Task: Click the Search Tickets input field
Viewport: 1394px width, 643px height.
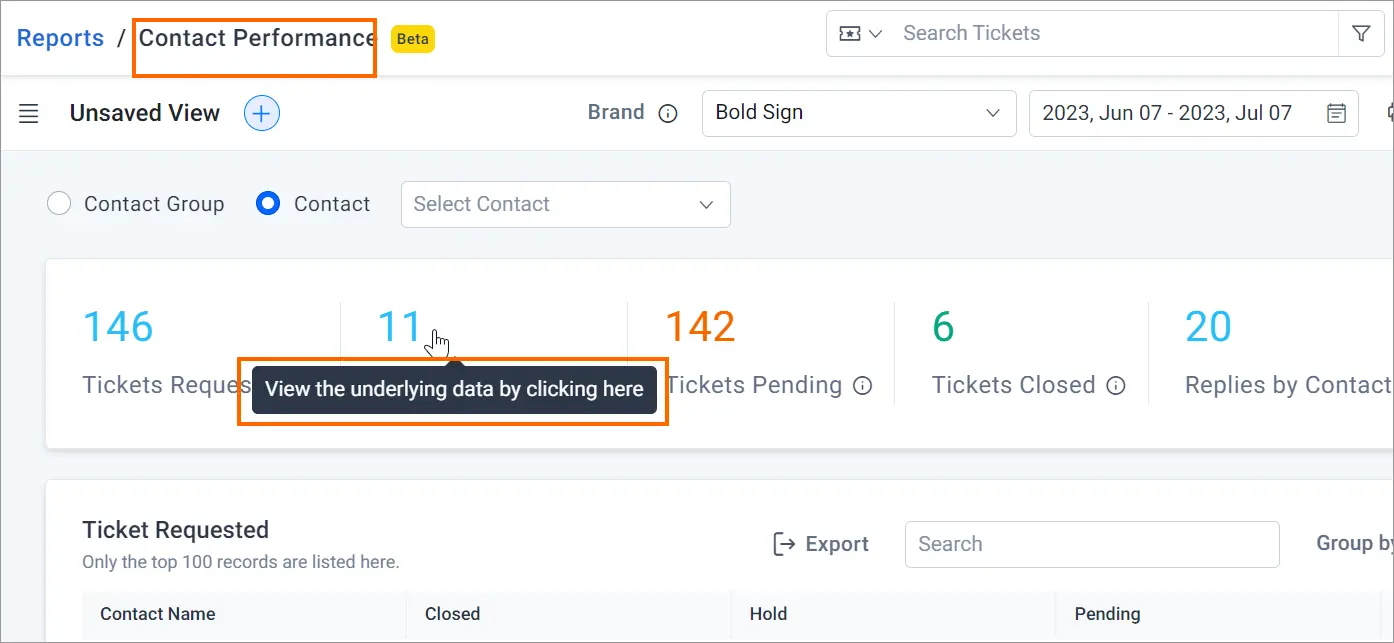Action: click(x=1115, y=33)
